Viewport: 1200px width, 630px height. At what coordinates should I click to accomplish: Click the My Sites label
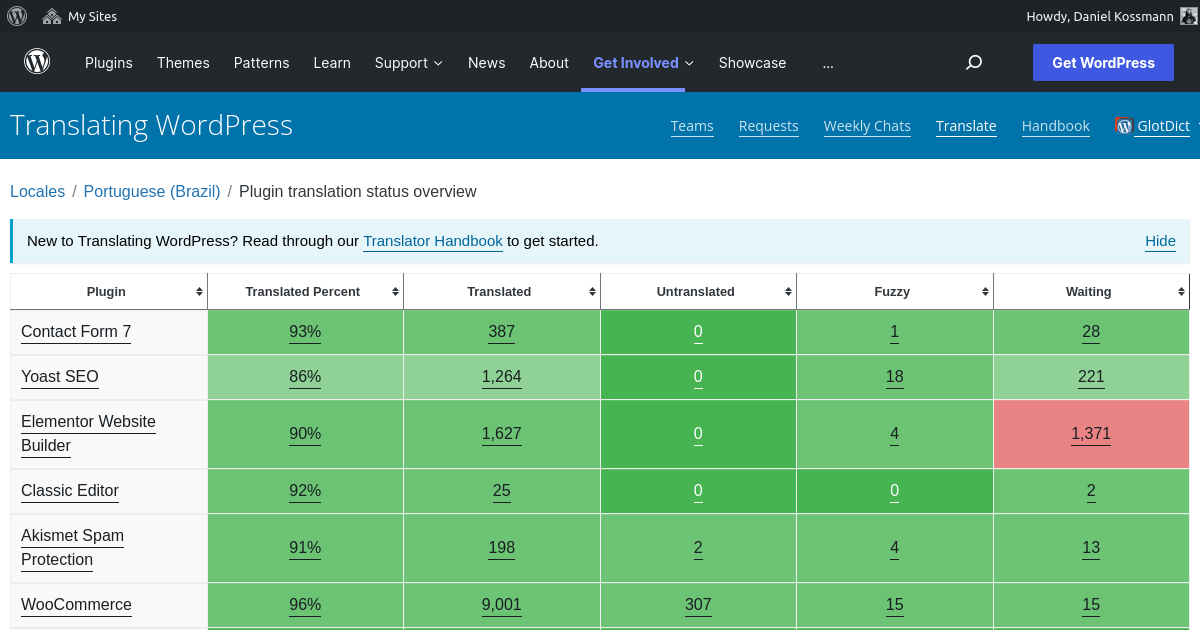92,16
